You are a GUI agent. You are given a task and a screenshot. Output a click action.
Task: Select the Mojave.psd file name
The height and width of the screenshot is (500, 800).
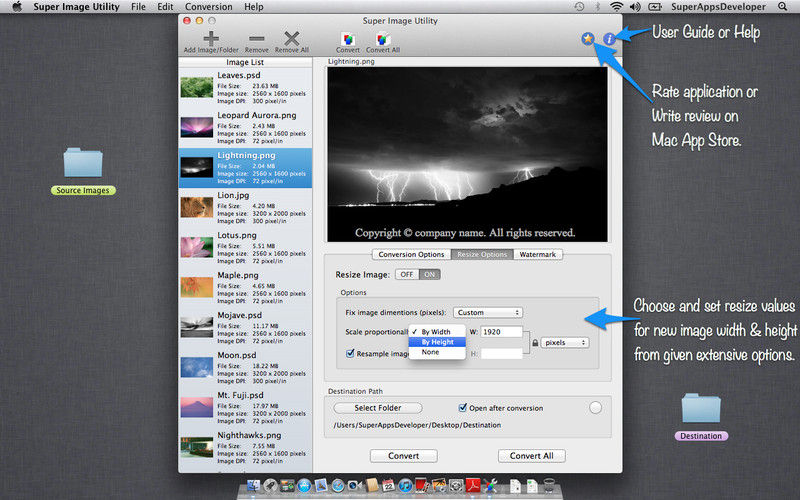point(239,315)
